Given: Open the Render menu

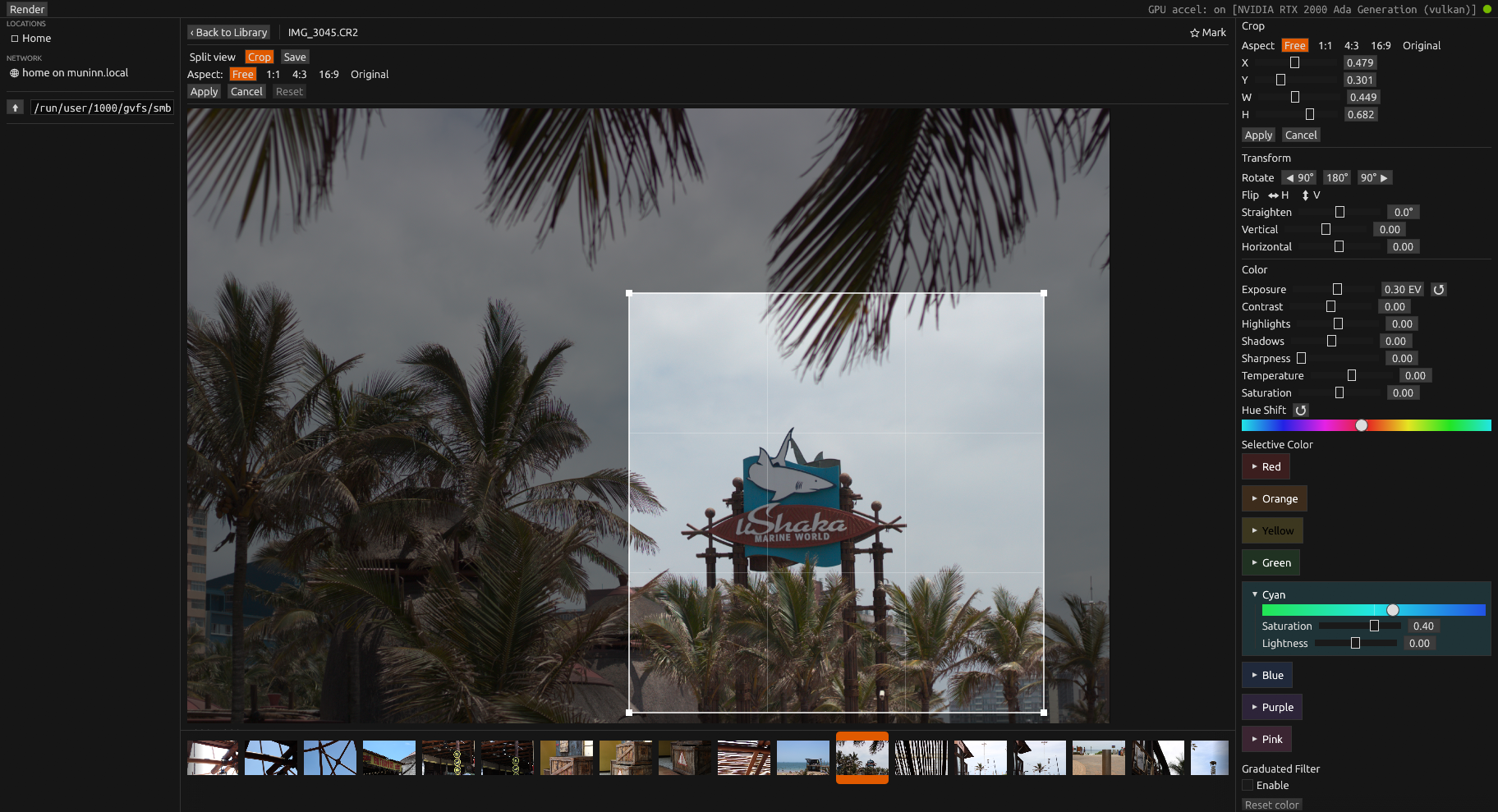Looking at the screenshot, I should (27, 10).
